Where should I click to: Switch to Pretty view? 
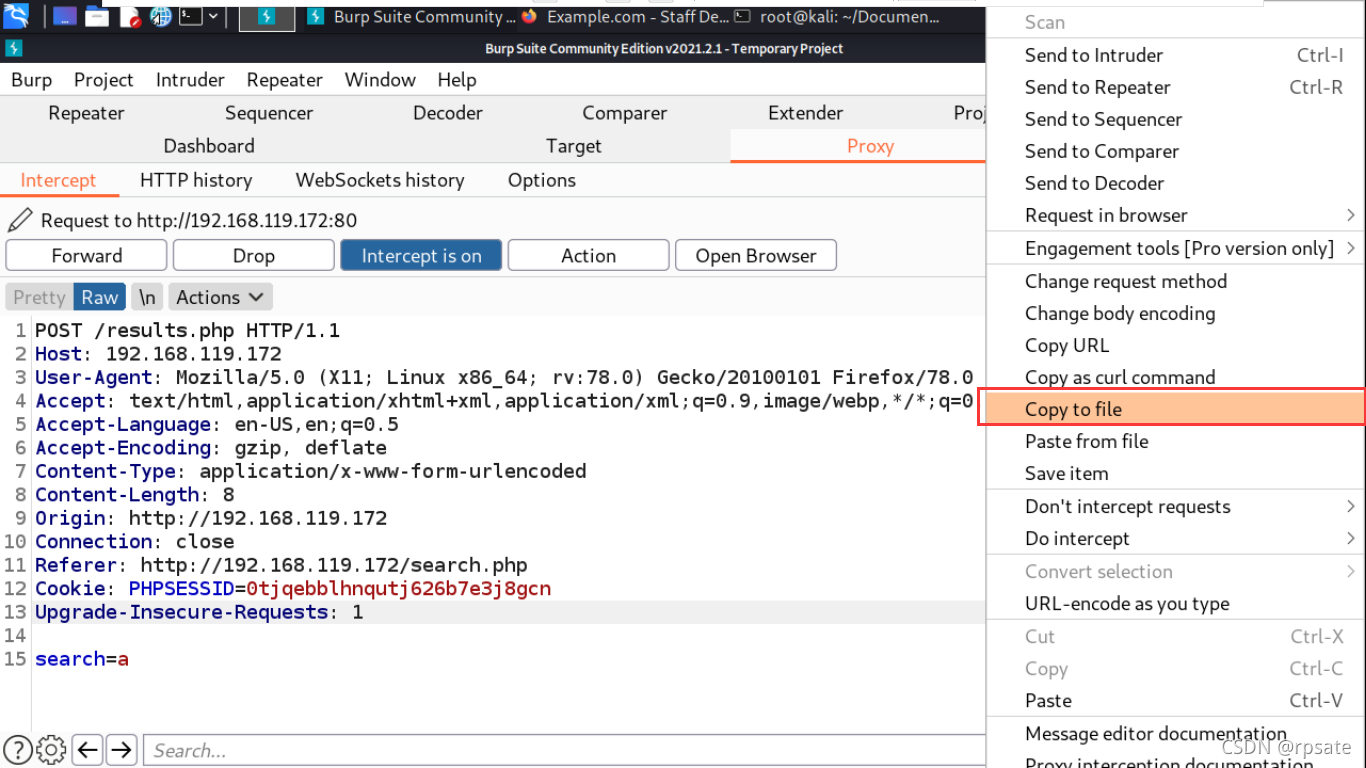coord(39,297)
